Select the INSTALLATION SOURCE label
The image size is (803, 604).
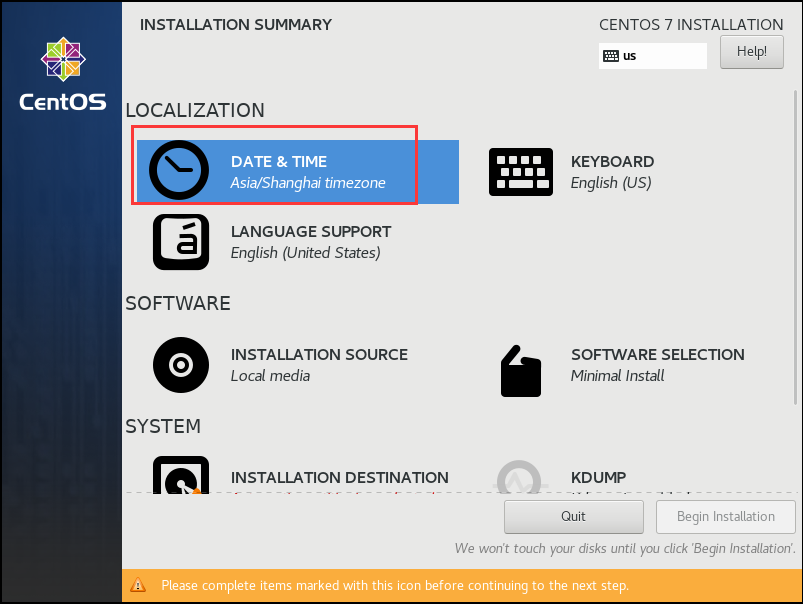pyautogui.click(x=319, y=355)
